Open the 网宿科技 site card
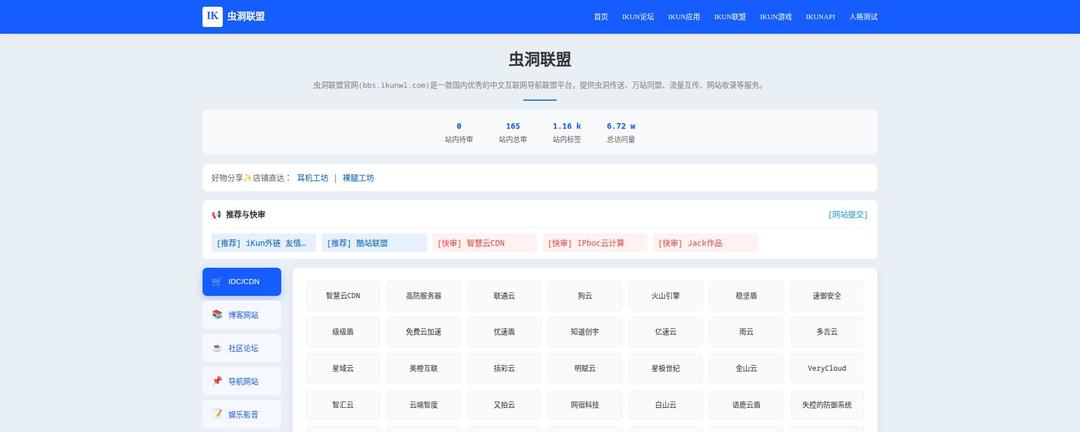Image resolution: width=1080 pixels, height=432 pixels. [x=585, y=405]
